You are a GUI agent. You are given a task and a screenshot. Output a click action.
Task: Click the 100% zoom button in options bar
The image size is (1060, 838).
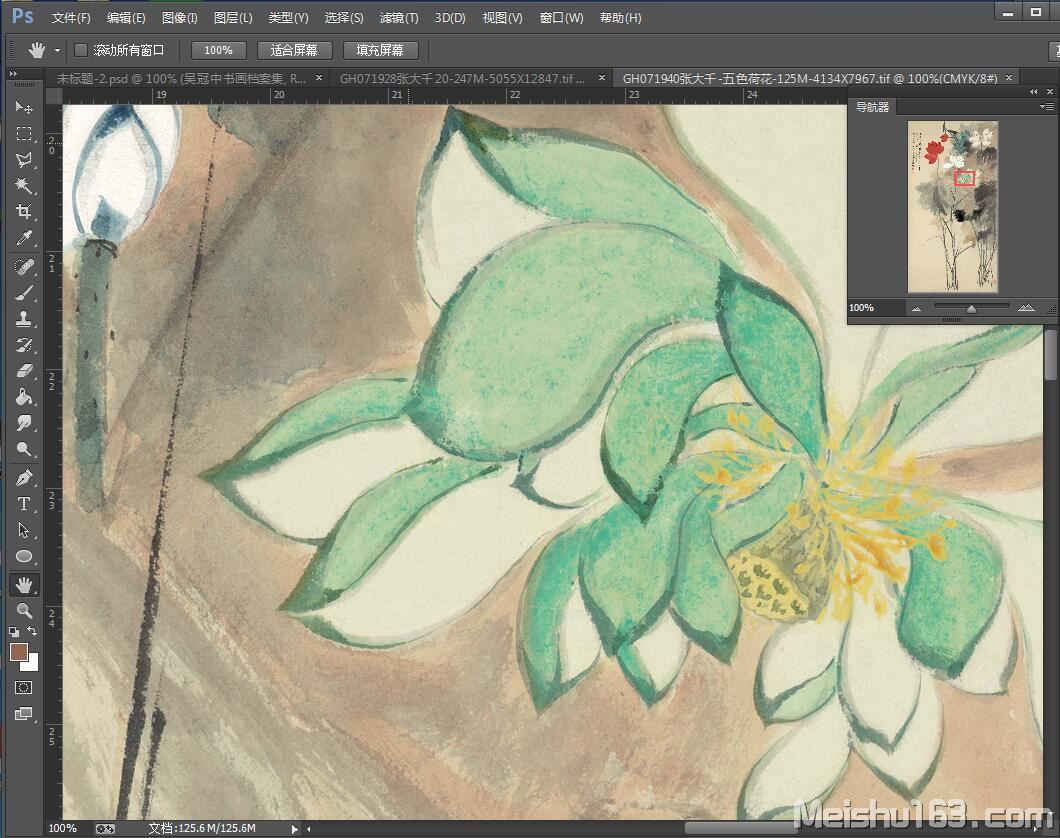click(219, 51)
